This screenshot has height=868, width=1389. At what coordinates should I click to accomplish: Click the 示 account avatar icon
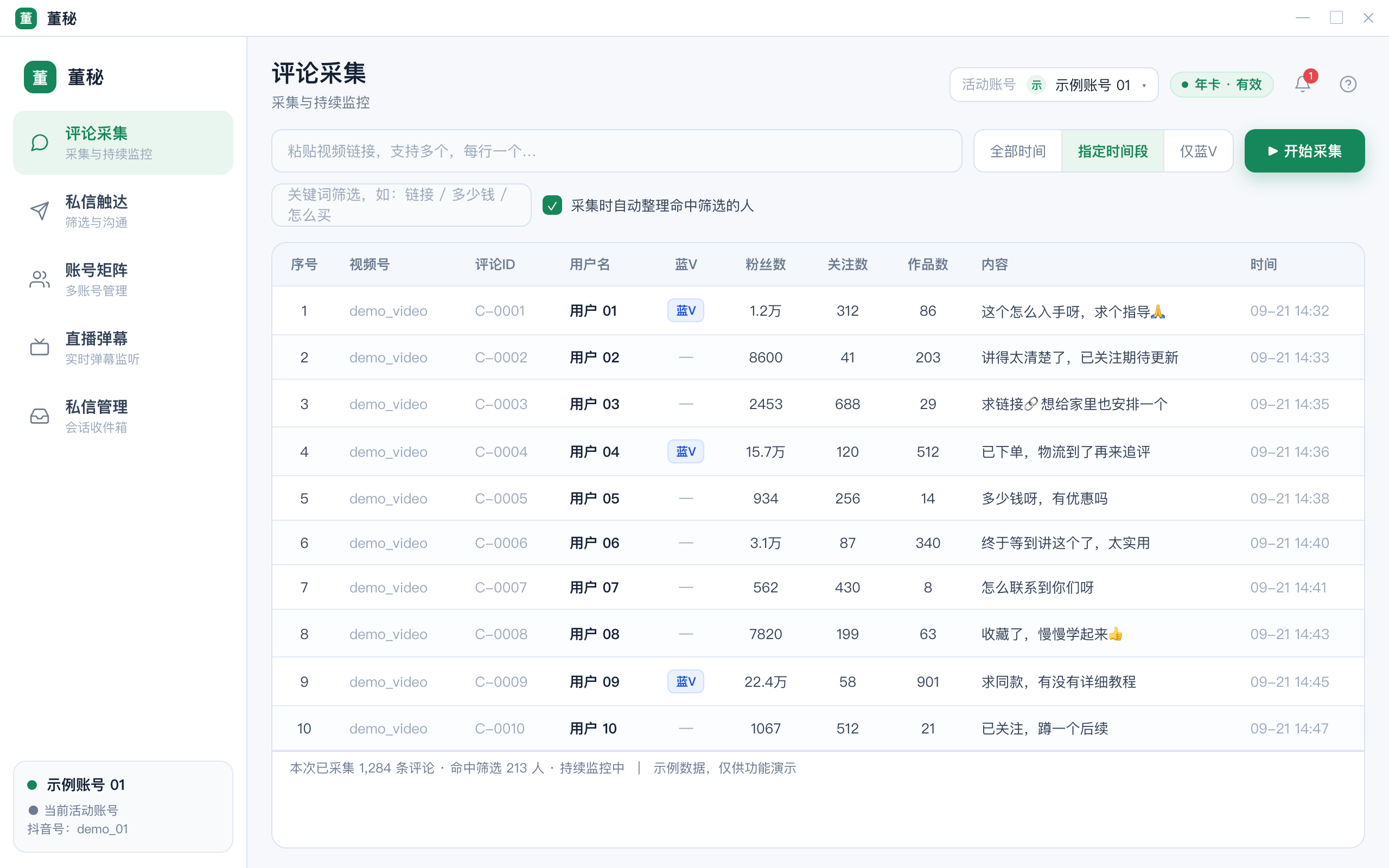[x=1036, y=85]
